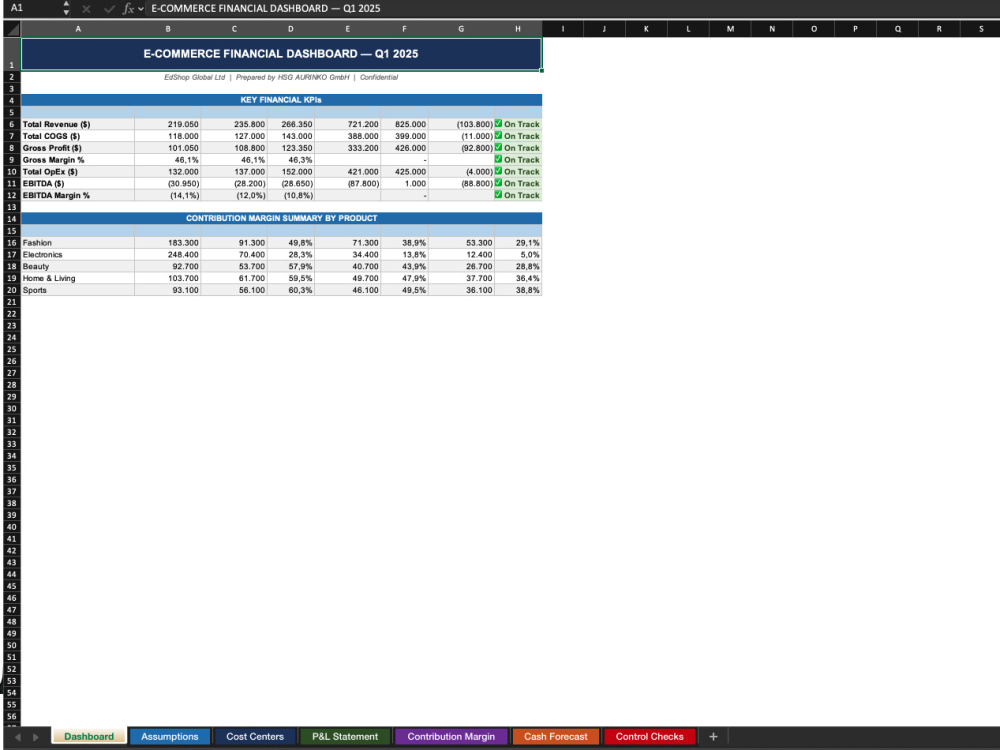Click the Fashion product row label
1000x750 pixels.
(78, 243)
